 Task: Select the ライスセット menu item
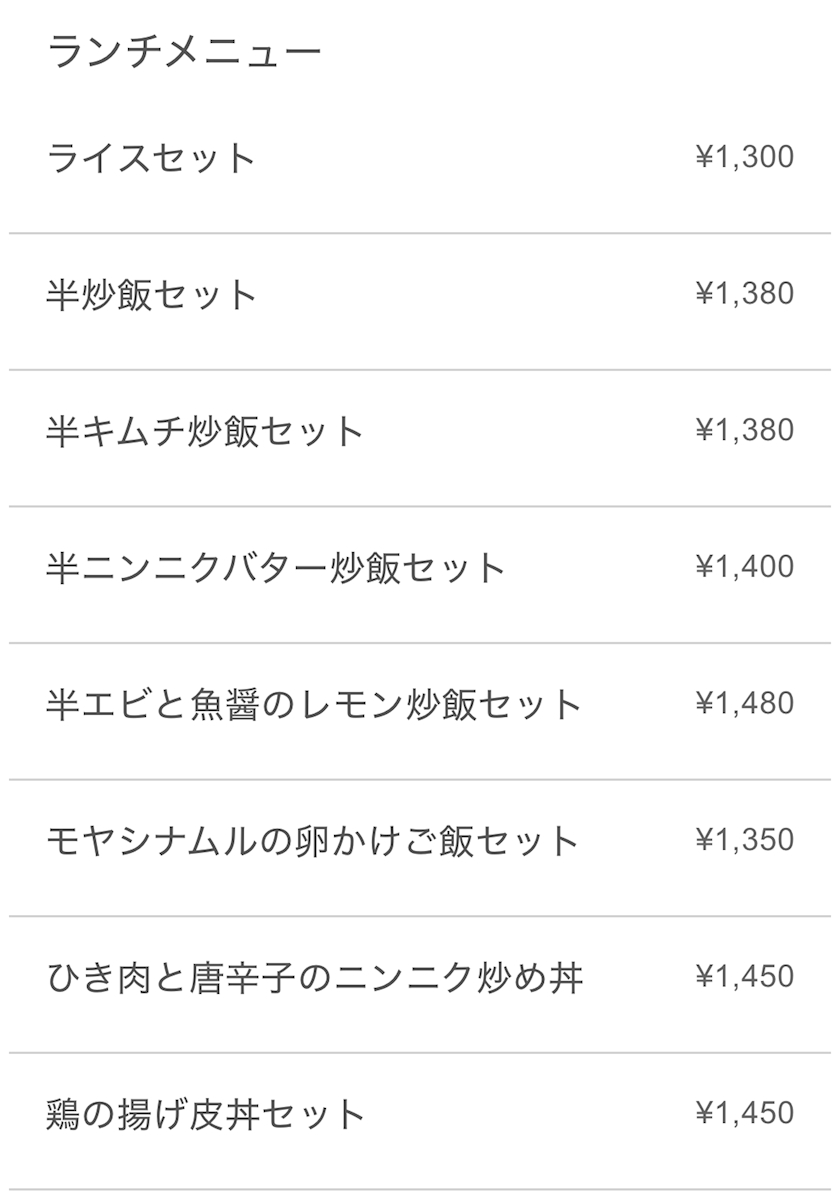click(151, 158)
